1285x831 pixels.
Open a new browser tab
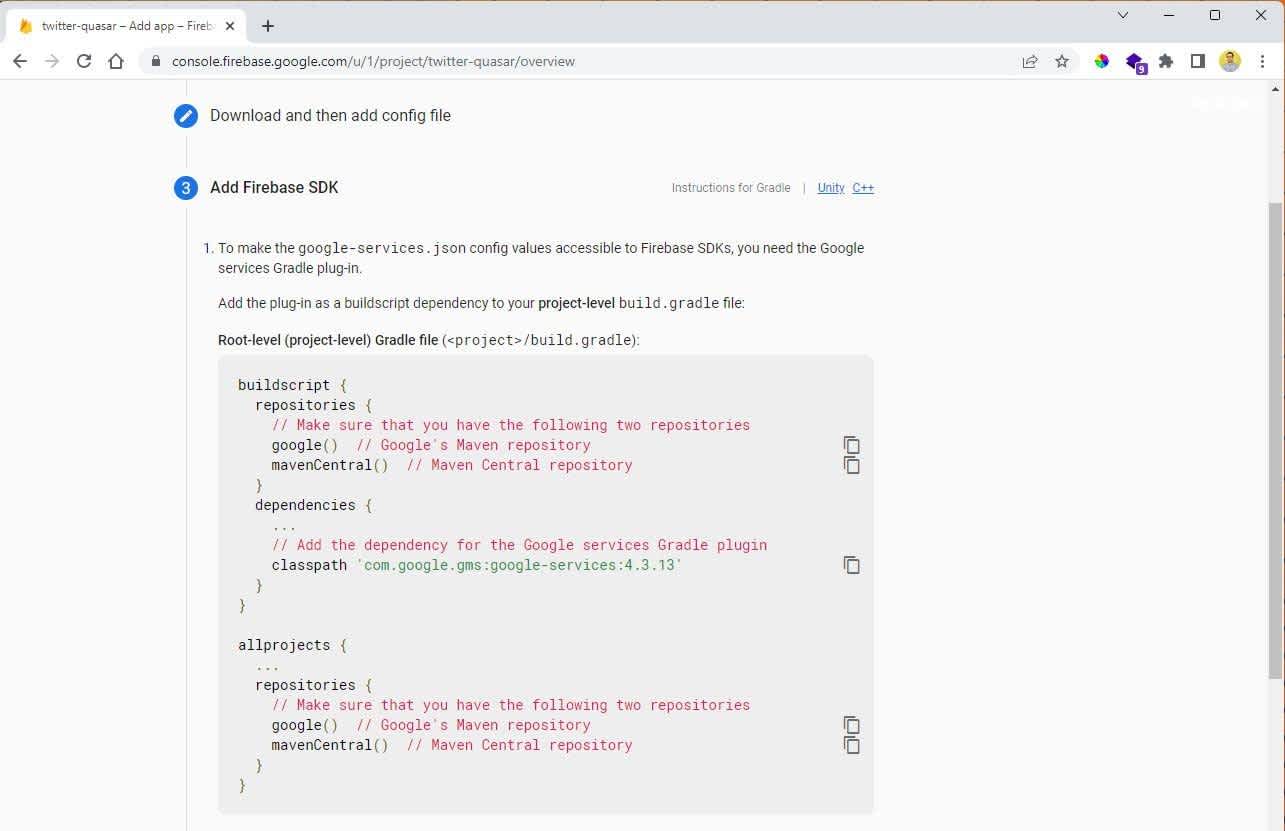pos(268,26)
